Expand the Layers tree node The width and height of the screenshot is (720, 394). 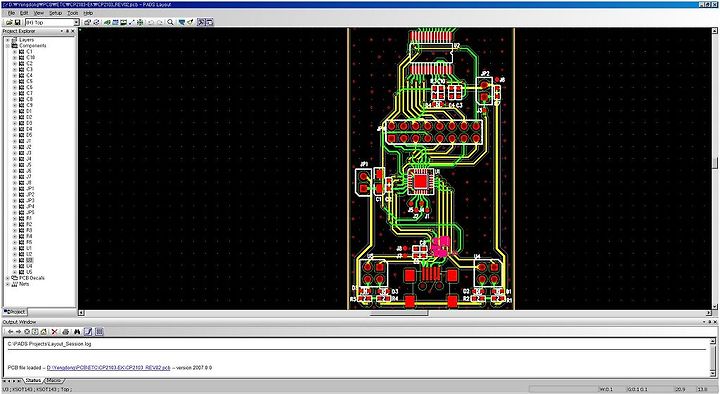click(7, 40)
